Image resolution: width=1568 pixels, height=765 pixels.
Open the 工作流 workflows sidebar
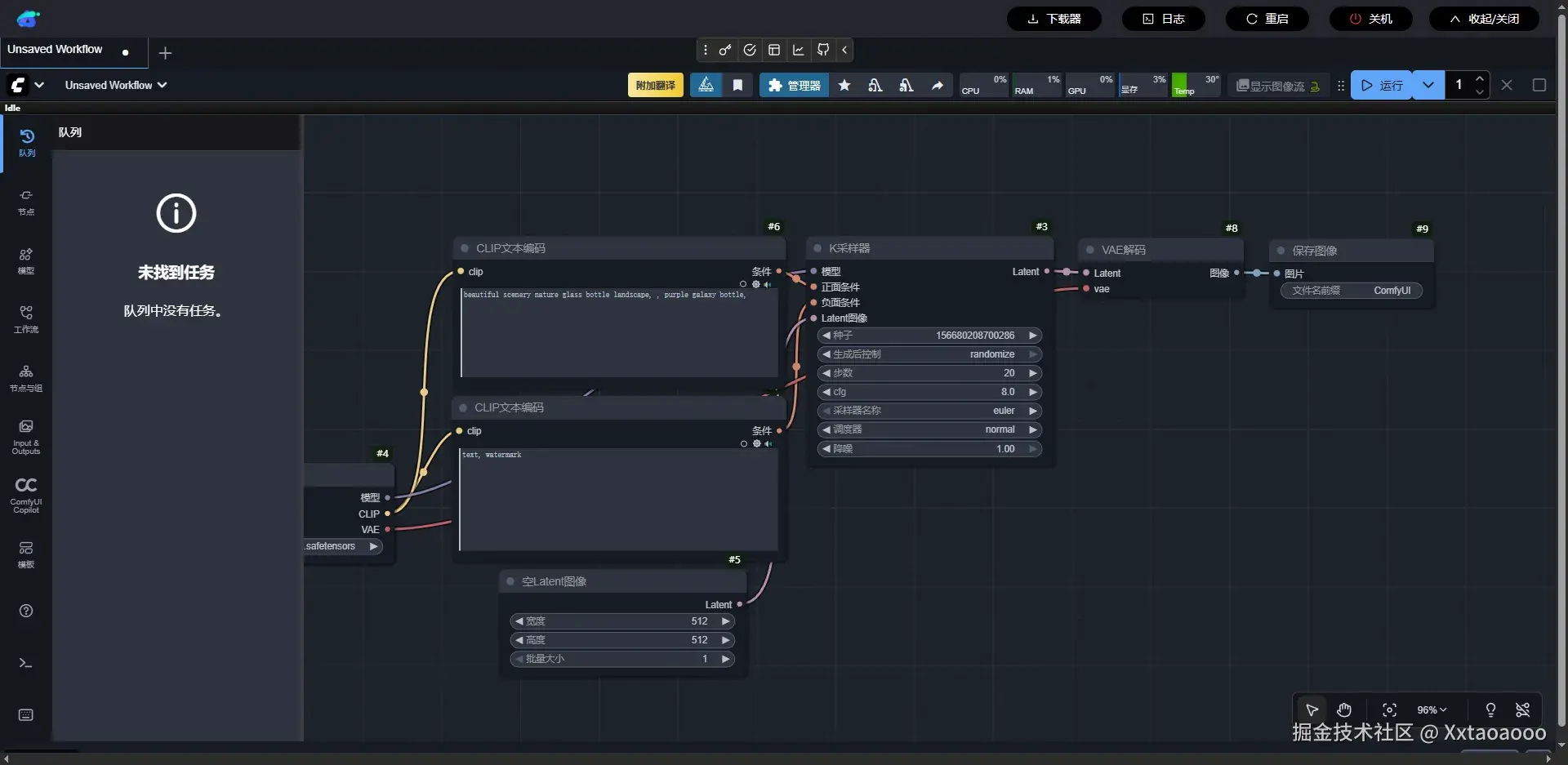tap(26, 319)
